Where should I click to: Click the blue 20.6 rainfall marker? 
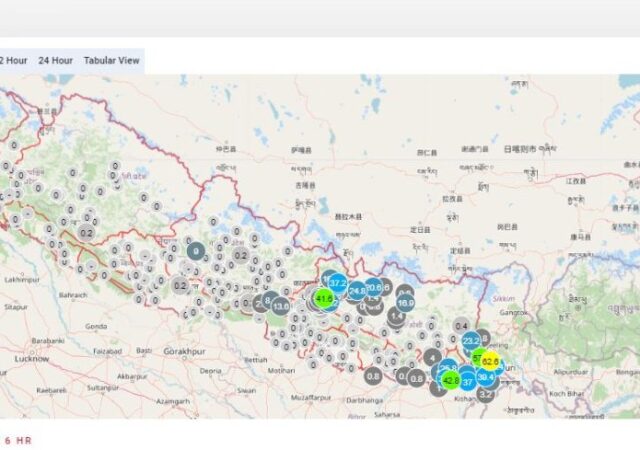374,287
